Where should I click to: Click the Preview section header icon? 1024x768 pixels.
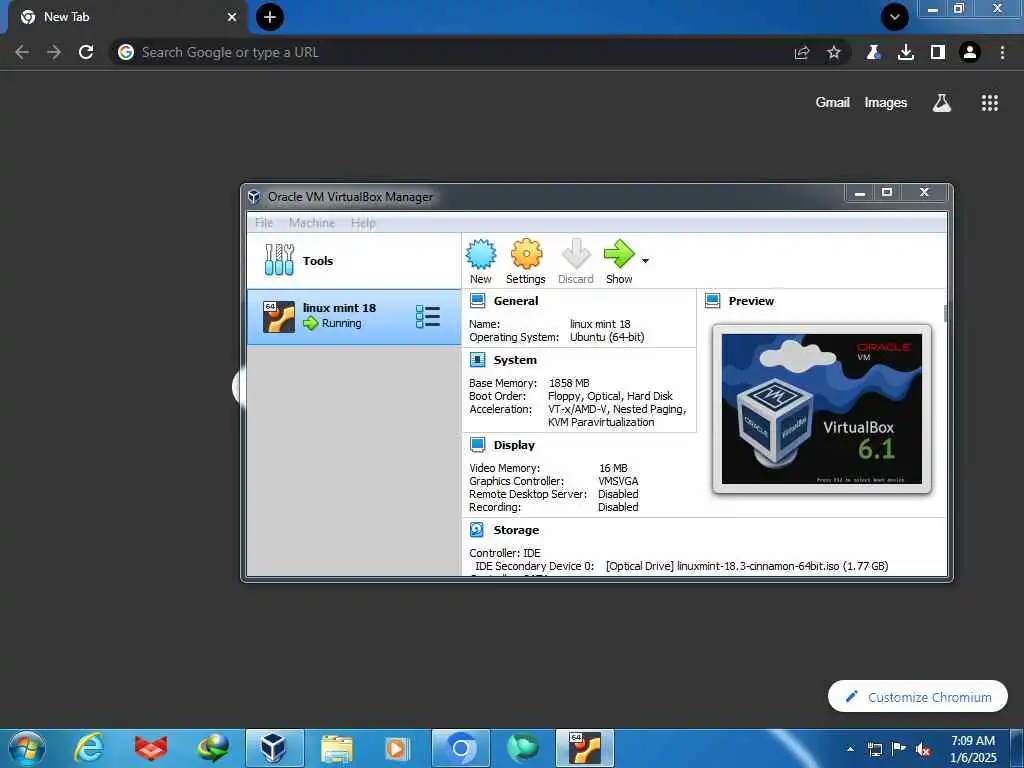tap(712, 301)
